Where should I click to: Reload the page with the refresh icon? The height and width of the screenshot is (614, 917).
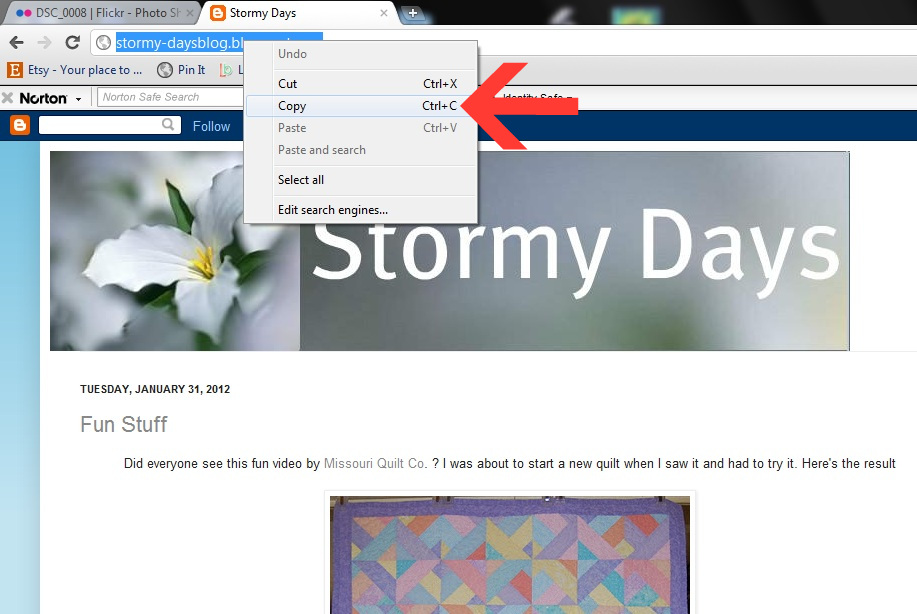pos(73,42)
